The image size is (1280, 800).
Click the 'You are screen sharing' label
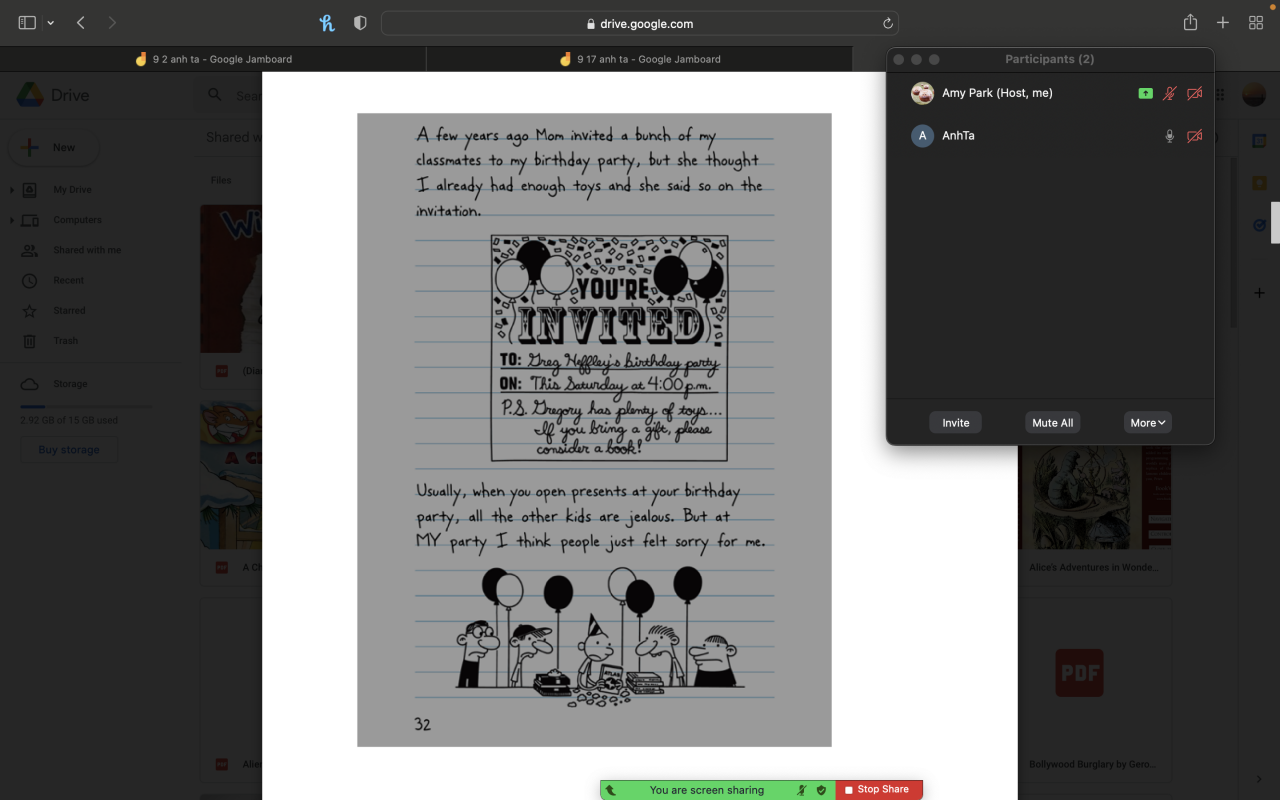pos(707,790)
